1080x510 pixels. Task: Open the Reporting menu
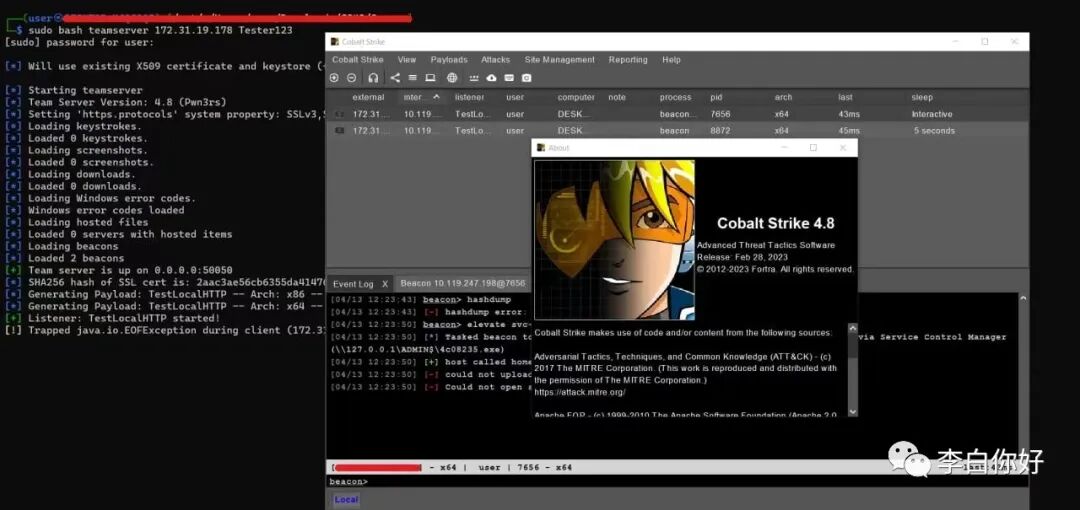pyautogui.click(x=628, y=60)
